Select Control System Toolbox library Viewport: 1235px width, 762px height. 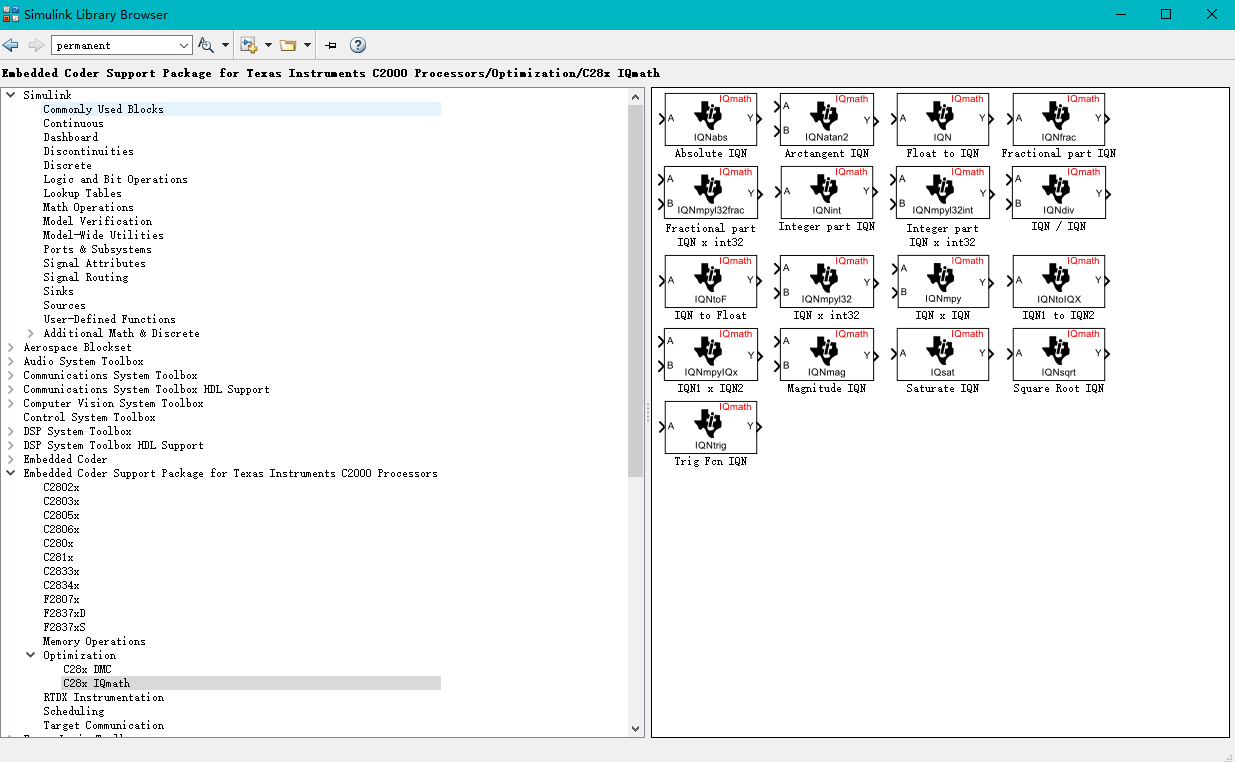89,417
